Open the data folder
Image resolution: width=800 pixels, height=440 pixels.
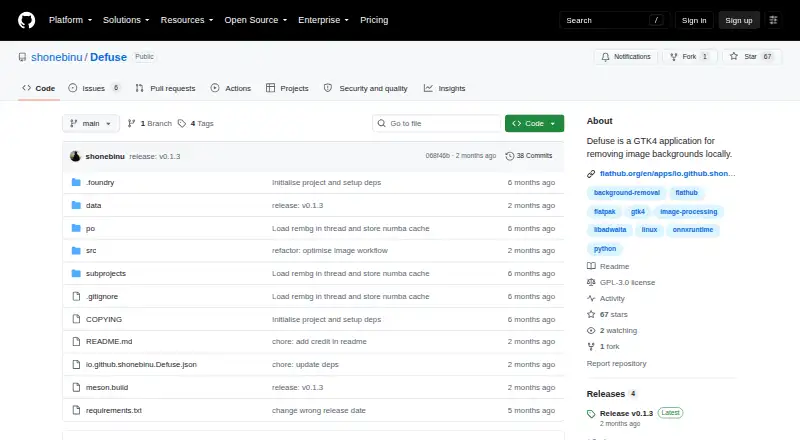(x=93, y=205)
